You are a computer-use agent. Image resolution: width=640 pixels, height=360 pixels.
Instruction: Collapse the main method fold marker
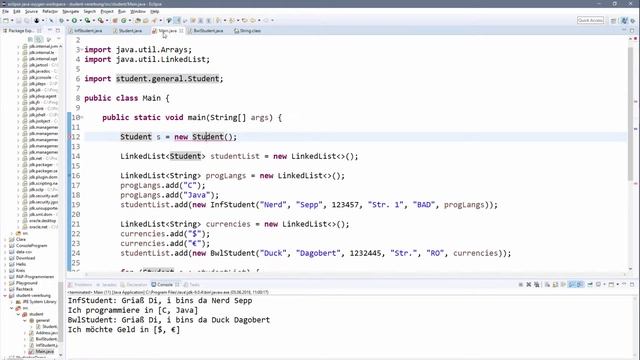[x=82, y=118]
